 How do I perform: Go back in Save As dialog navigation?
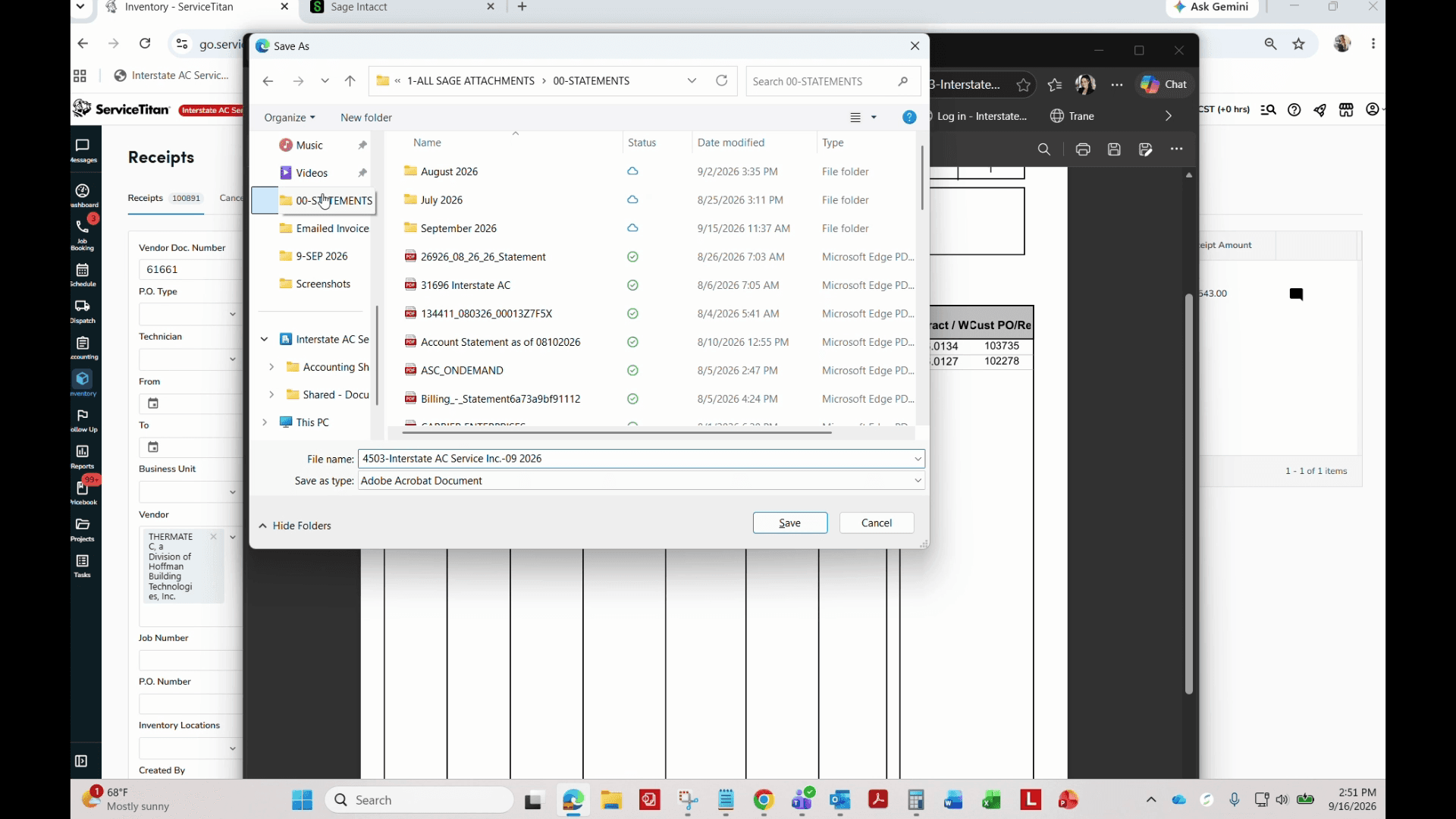click(x=268, y=81)
